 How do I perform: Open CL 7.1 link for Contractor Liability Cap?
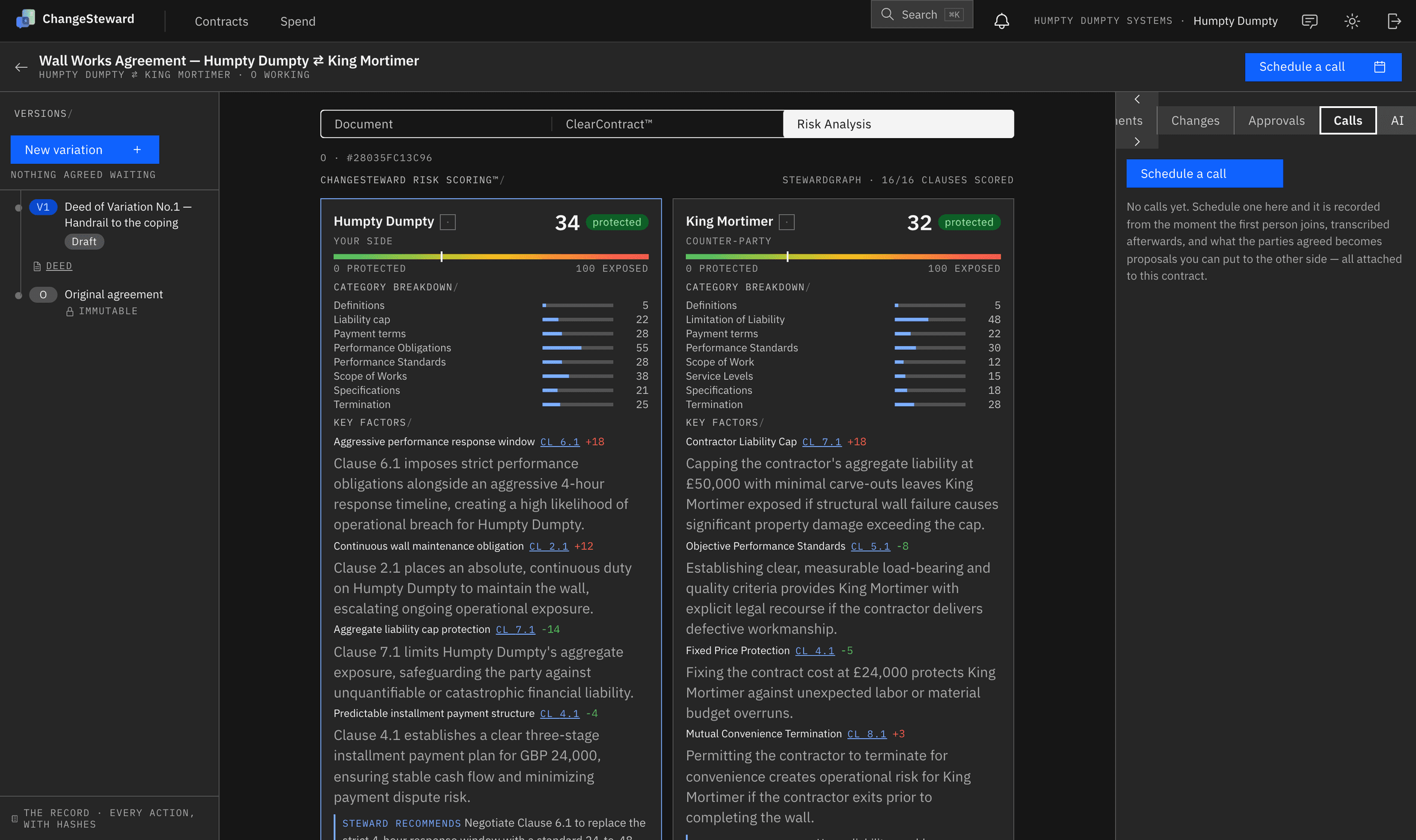point(821,442)
